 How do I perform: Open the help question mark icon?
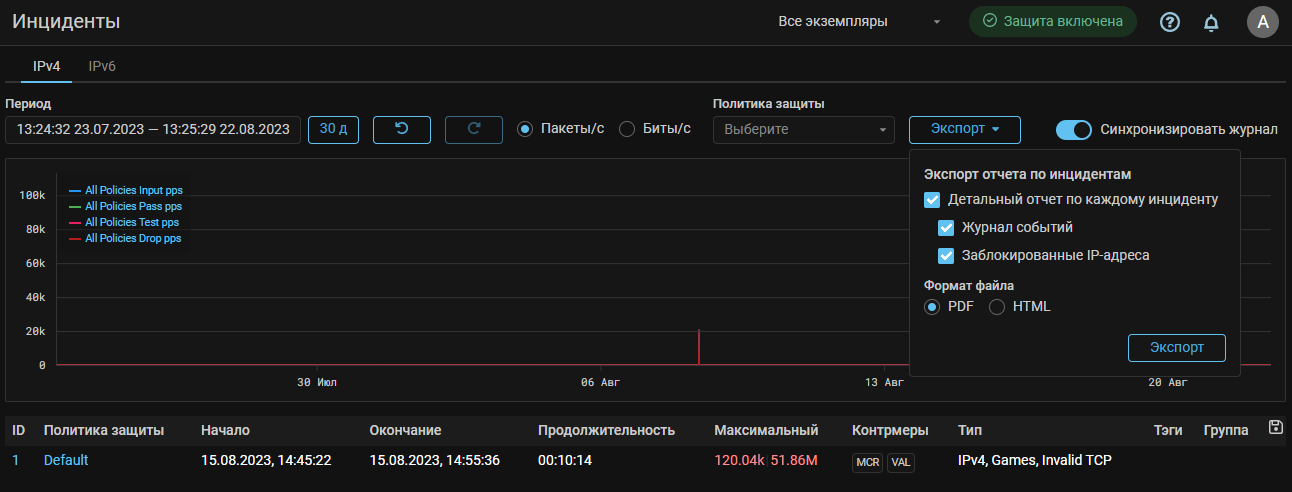click(x=1170, y=22)
